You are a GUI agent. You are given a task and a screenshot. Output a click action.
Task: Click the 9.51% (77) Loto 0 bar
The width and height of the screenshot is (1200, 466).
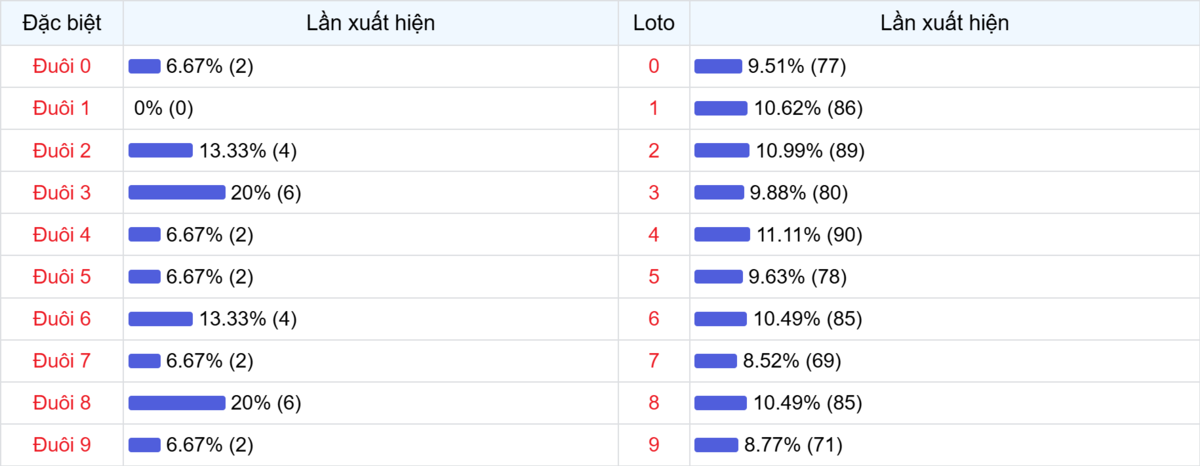(718, 66)
